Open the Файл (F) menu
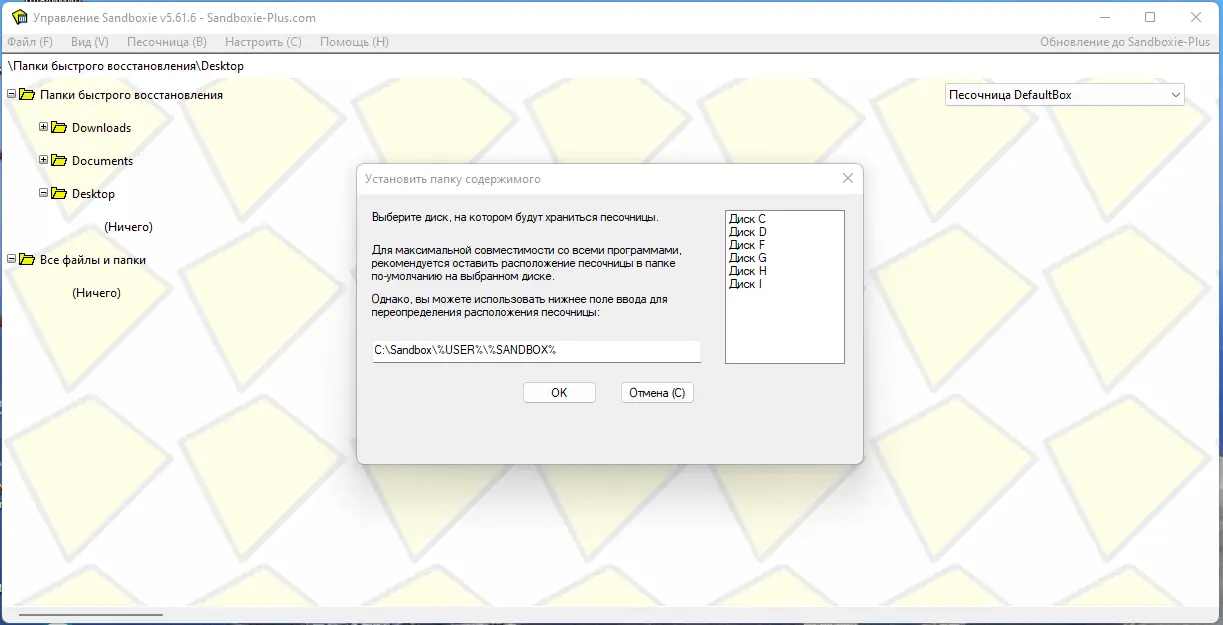 30,42
